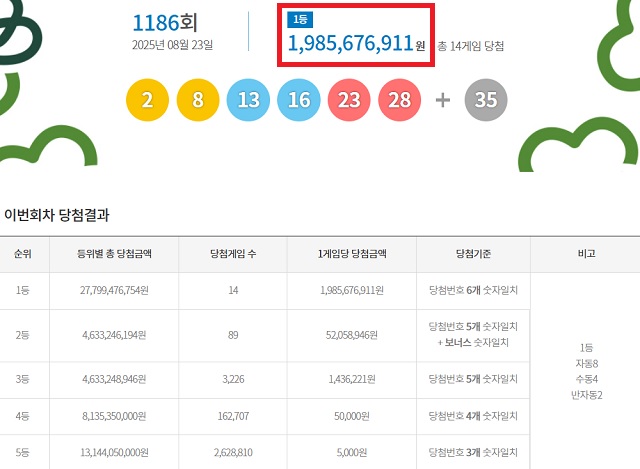Click the 이번회차 당첨결과 heading
The image size is (640, 469).
tap(57, 215)
